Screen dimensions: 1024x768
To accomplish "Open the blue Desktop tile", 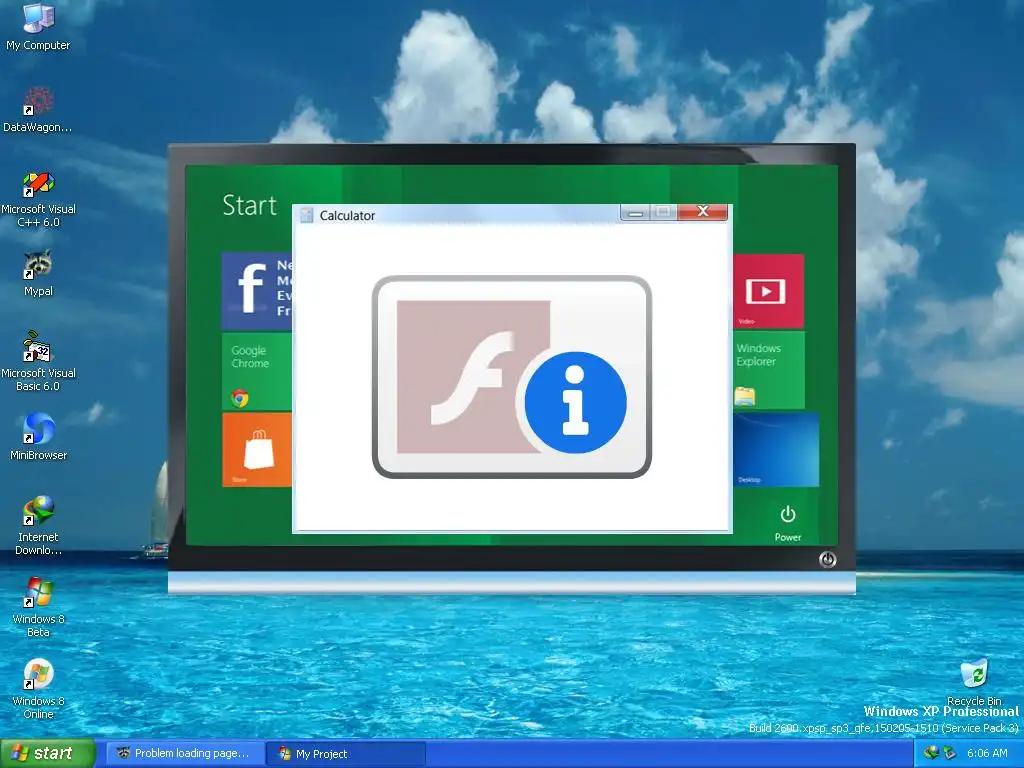I will (775, 449).
